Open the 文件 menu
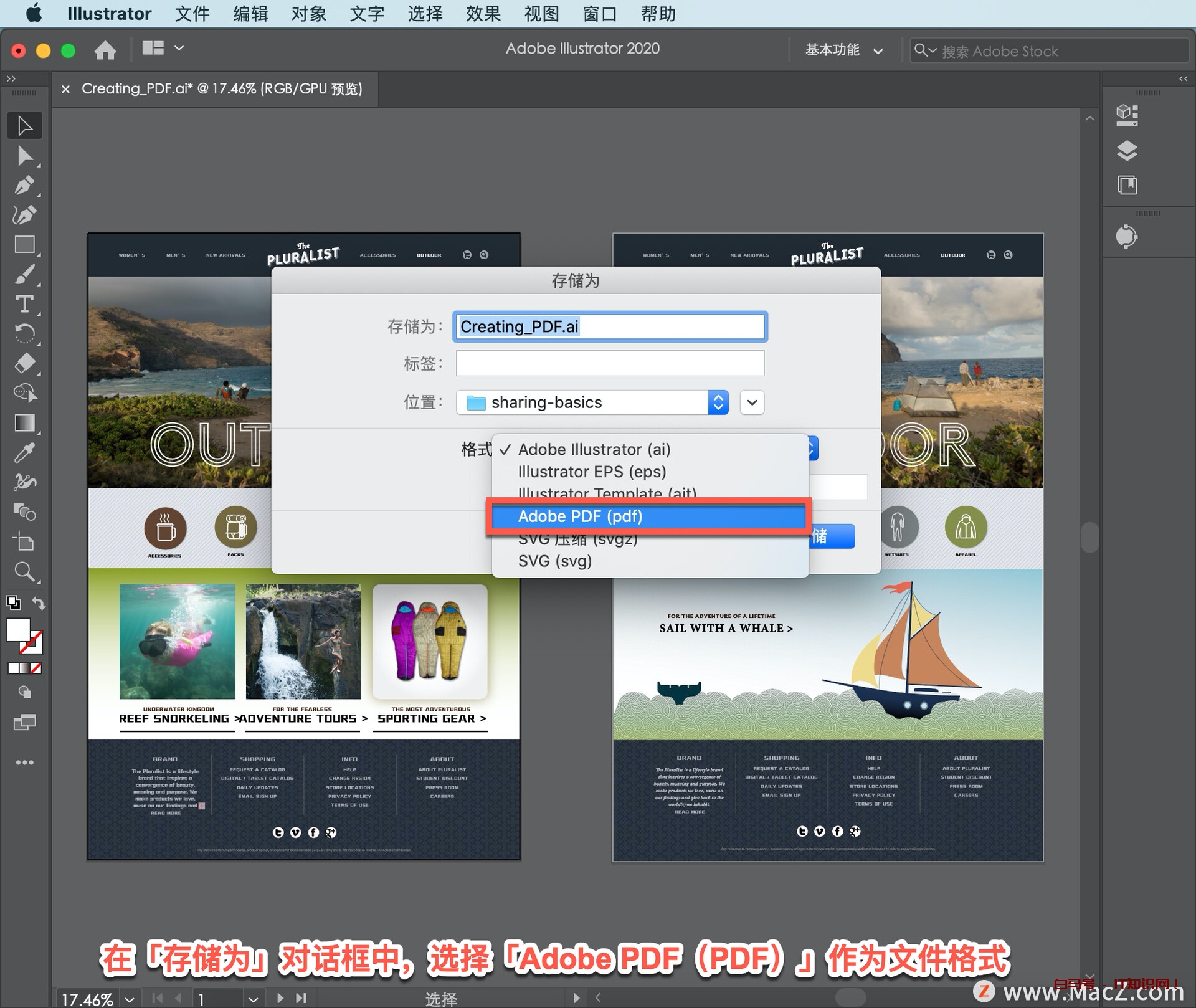The image size is (1196, 1008). pyautogui.click(x=192, y=14)
